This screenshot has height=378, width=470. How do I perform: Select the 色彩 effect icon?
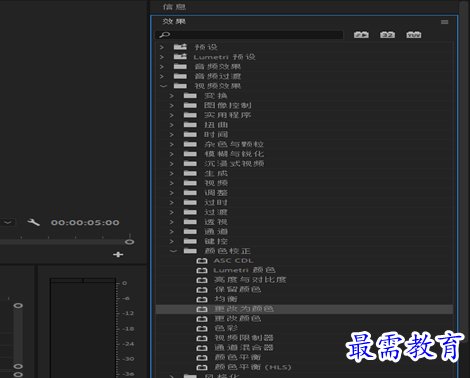202,328
